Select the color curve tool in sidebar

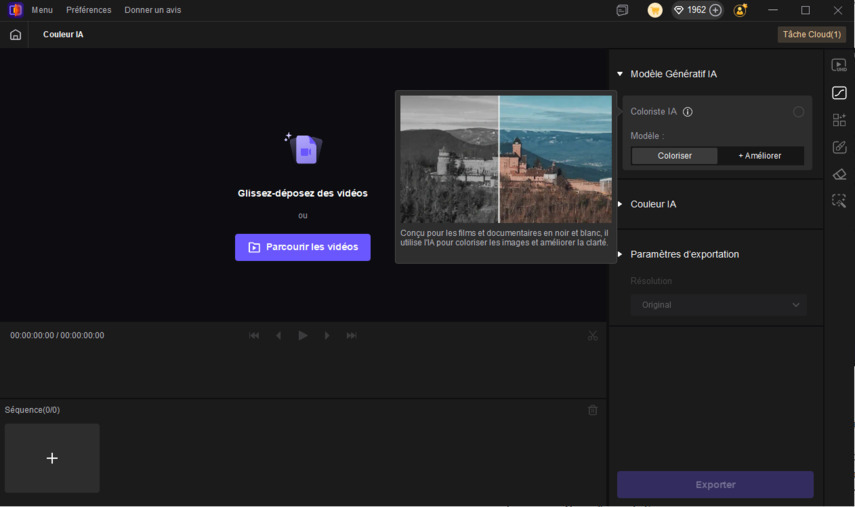tap(839, 93)
